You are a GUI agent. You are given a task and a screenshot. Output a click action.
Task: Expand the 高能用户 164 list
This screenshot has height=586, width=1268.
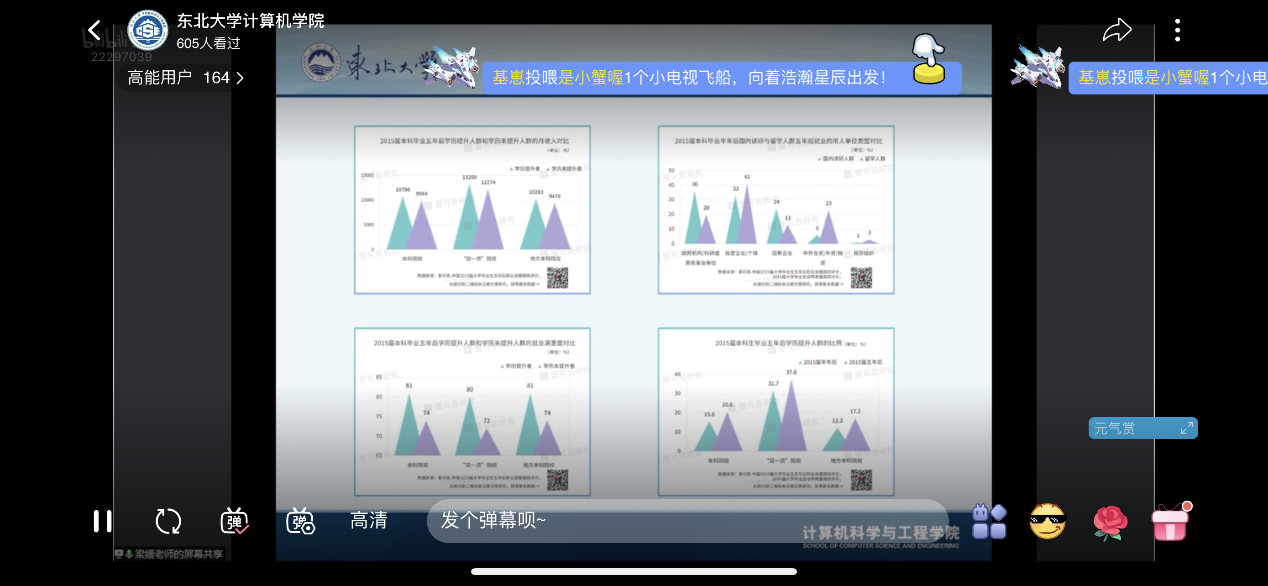point(186,78)
